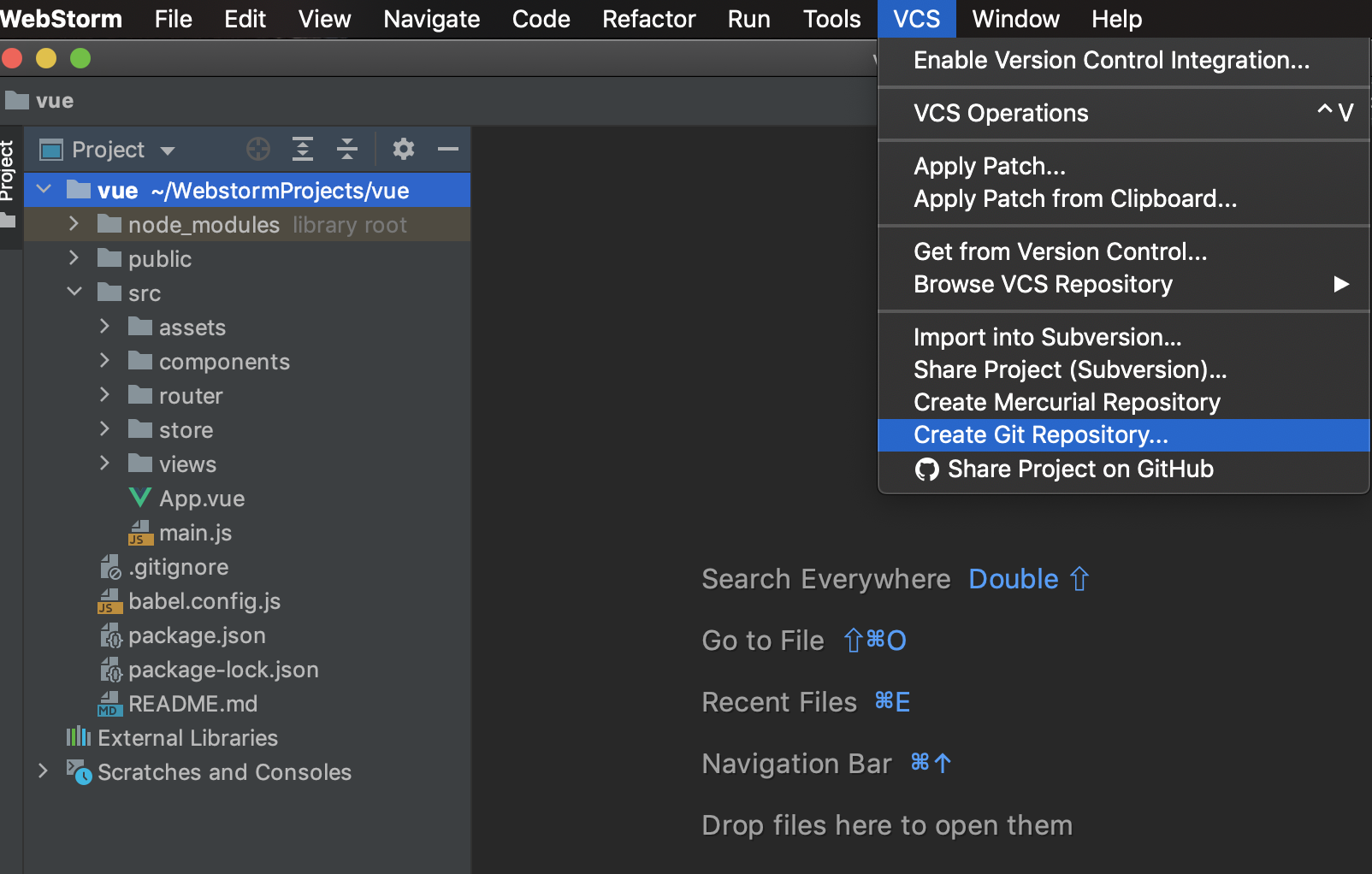Image resolution: width=1372 pixels, height=874 pixels.
Task: Choose Import into Subversion
Action: coord(1124,337)
